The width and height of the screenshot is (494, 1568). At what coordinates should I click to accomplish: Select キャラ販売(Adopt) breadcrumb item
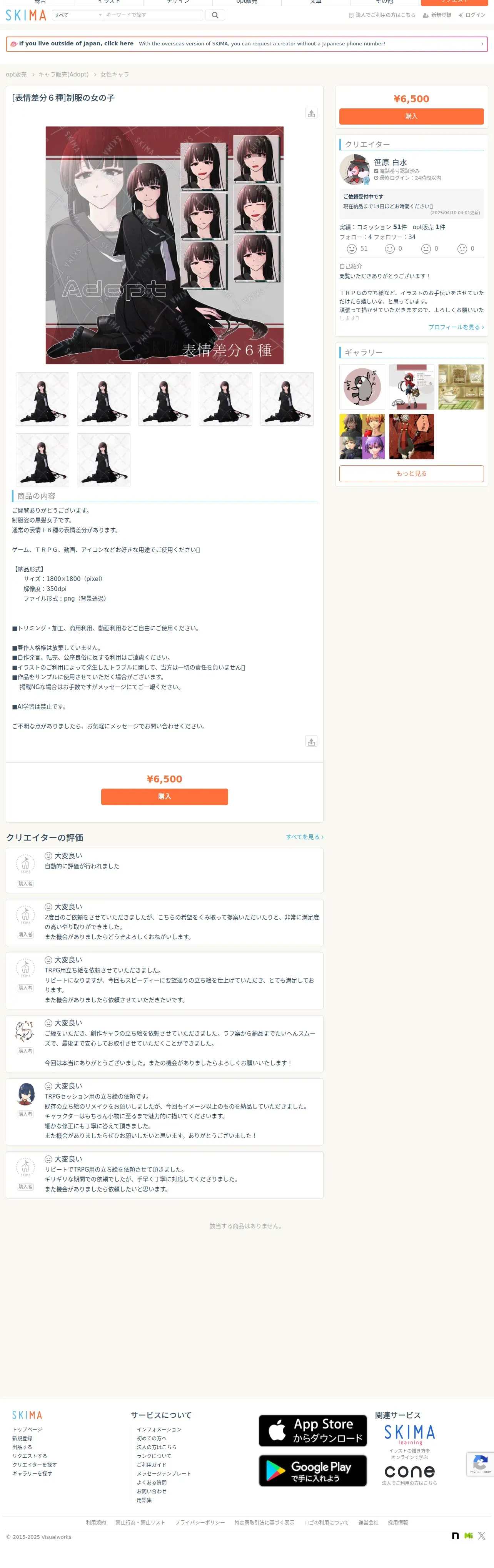pyautogui.click(x=63, y=75)
